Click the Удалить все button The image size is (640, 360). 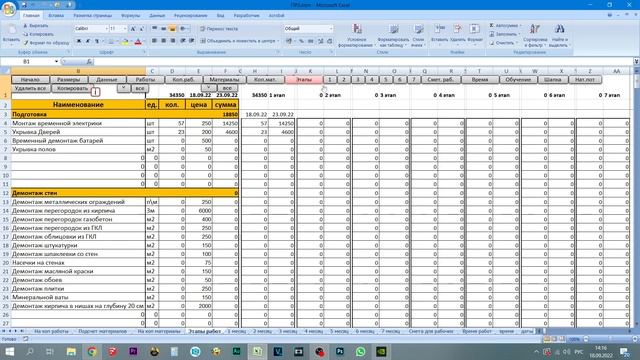coord(31,88)
